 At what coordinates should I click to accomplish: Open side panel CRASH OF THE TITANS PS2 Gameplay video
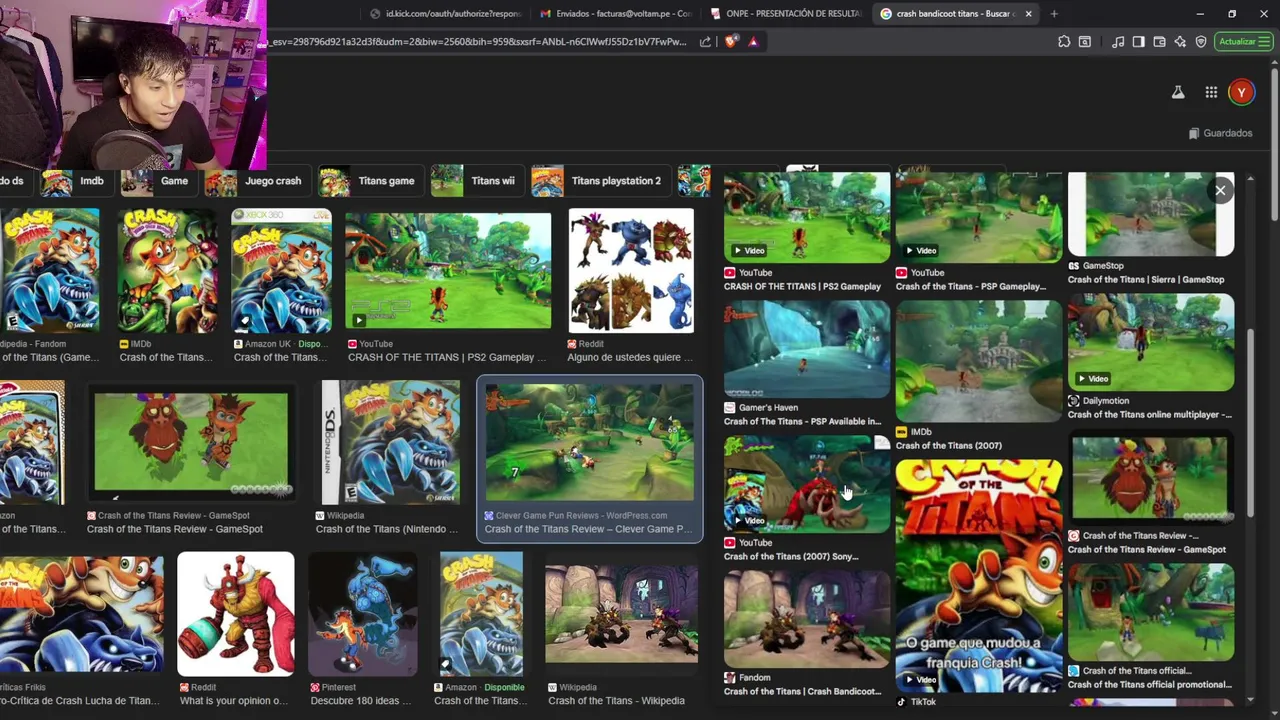(807, 217)
